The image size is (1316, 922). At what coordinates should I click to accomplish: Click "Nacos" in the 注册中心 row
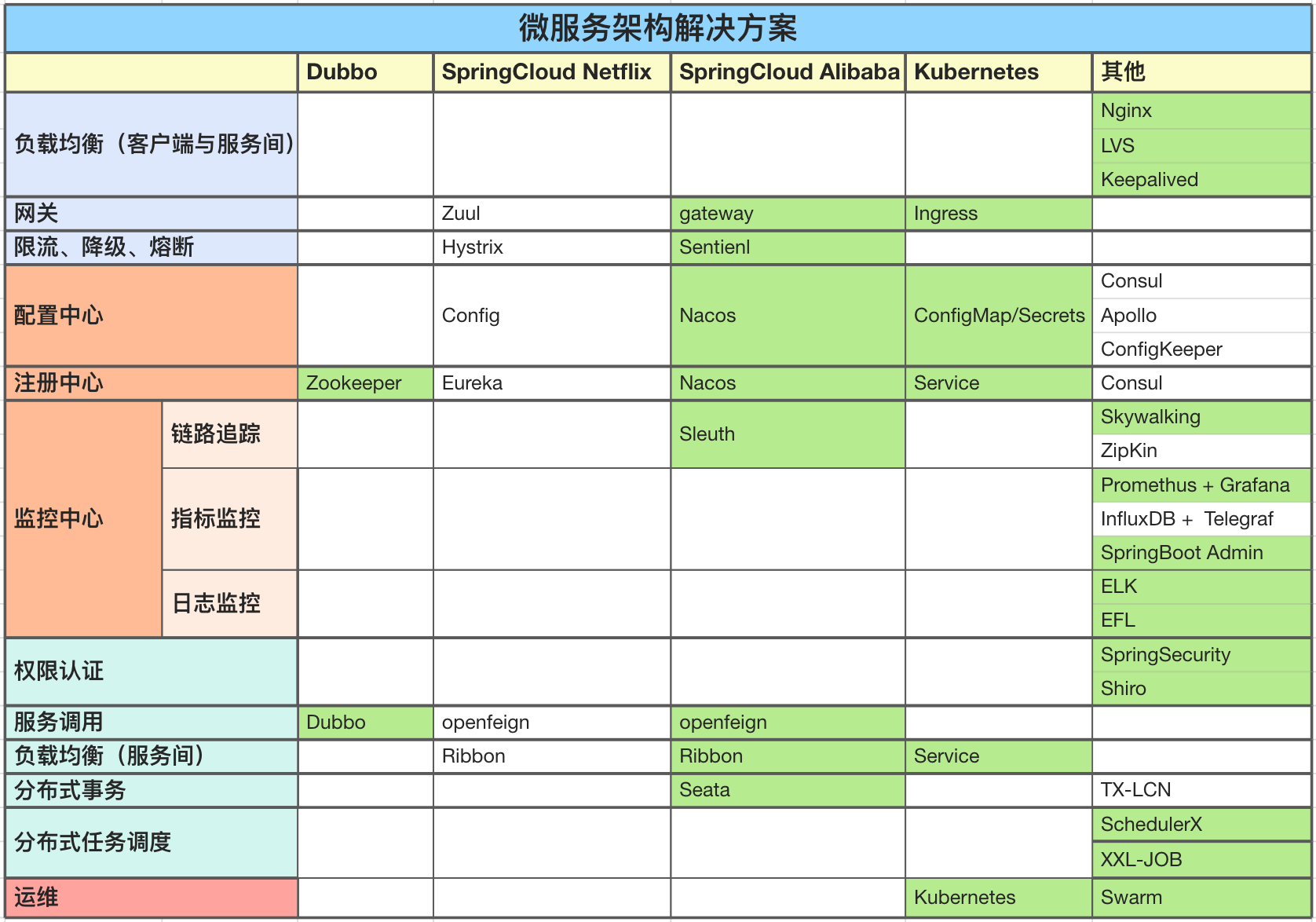[788, 383]
